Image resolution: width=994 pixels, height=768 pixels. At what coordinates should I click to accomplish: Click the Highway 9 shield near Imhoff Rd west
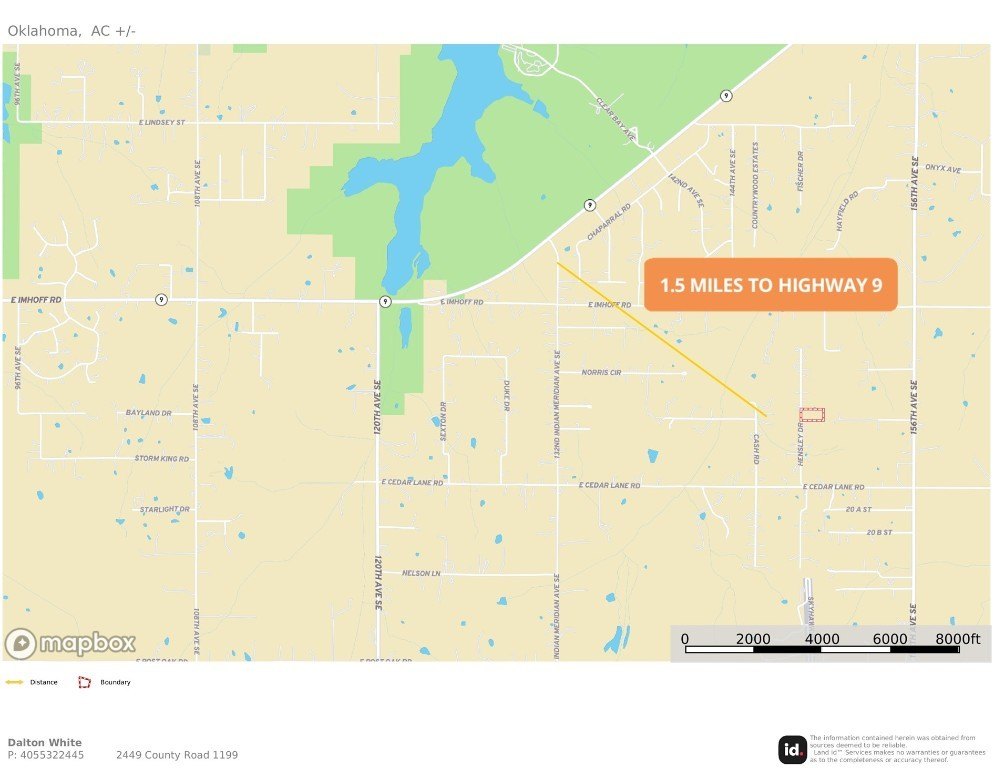pos(162,299)
